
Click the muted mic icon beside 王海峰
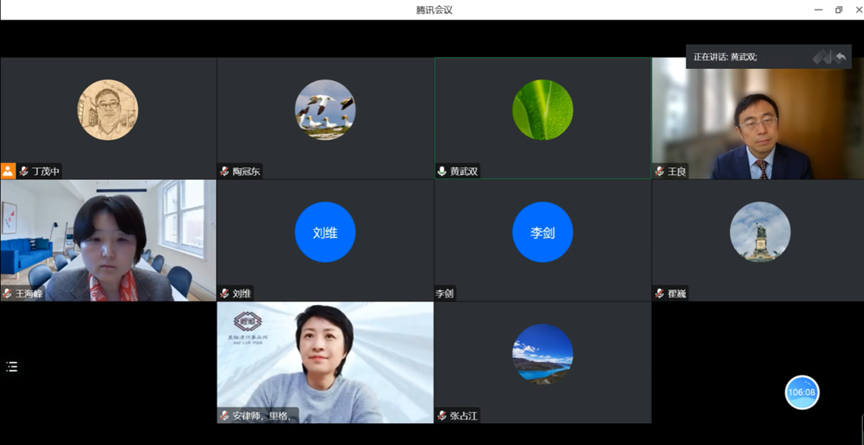tap(7, 294)
